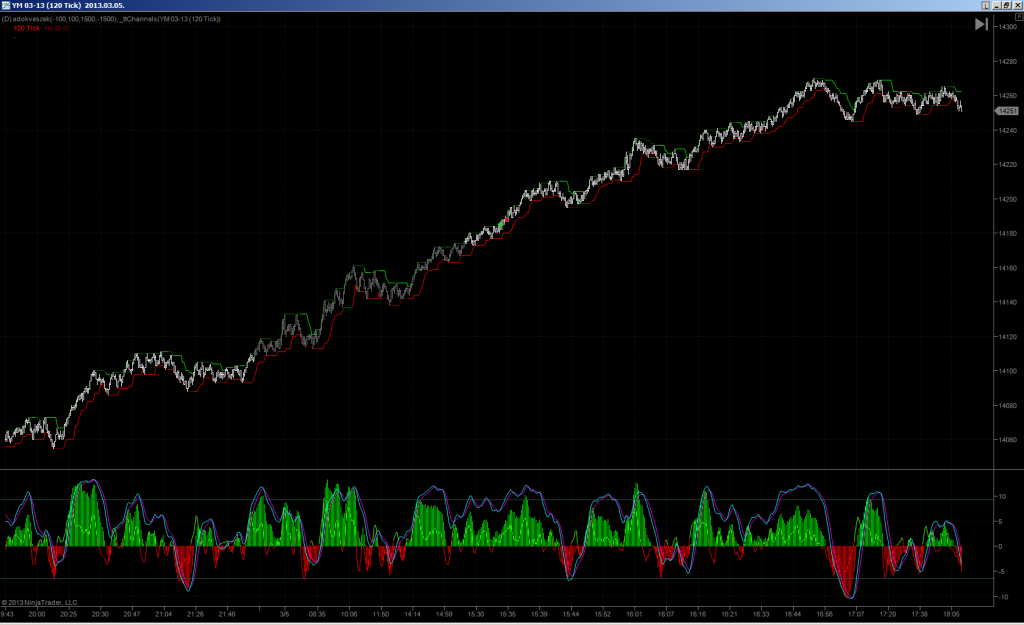1024x625 pixels.
Task: Click the 10 level on indicator scale
Action: [1002, 497]
